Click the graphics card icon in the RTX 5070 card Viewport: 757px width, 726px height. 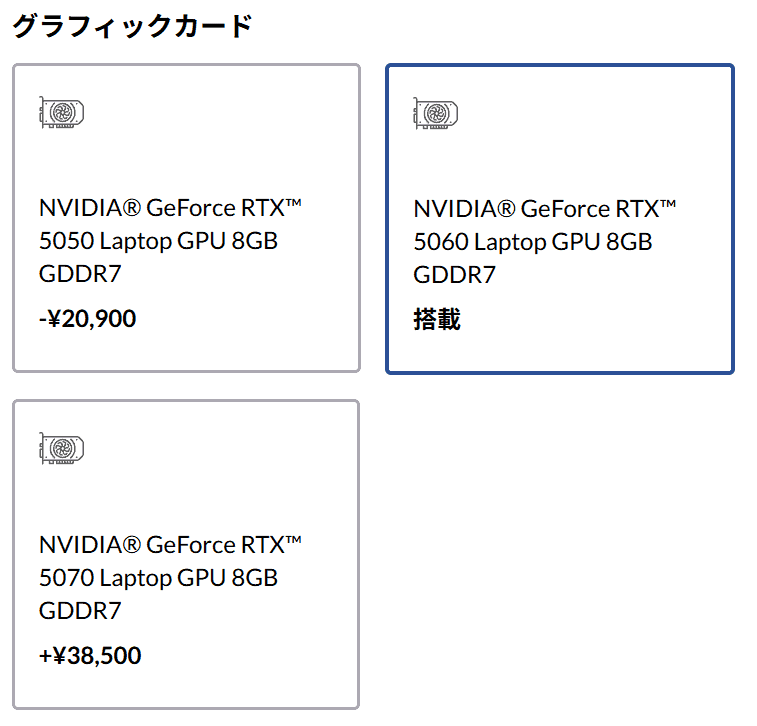[x=61, y=448]
